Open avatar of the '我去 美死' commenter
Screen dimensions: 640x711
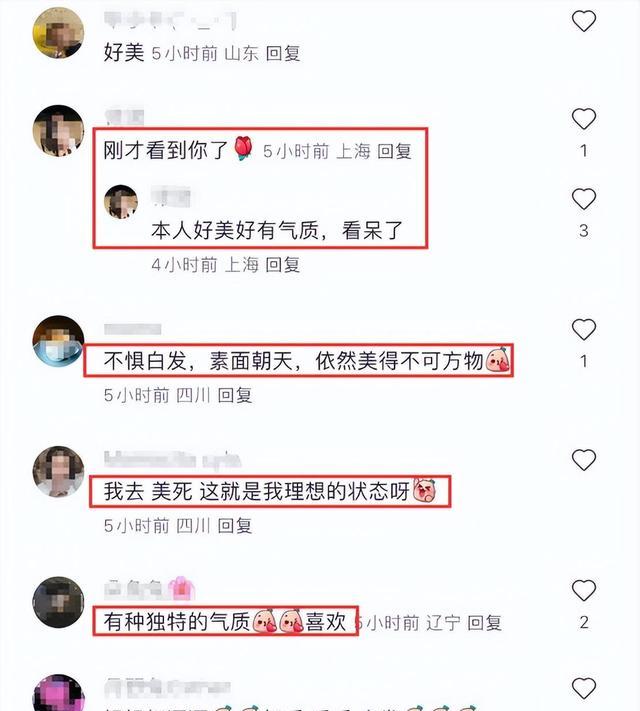coord(58,472)
